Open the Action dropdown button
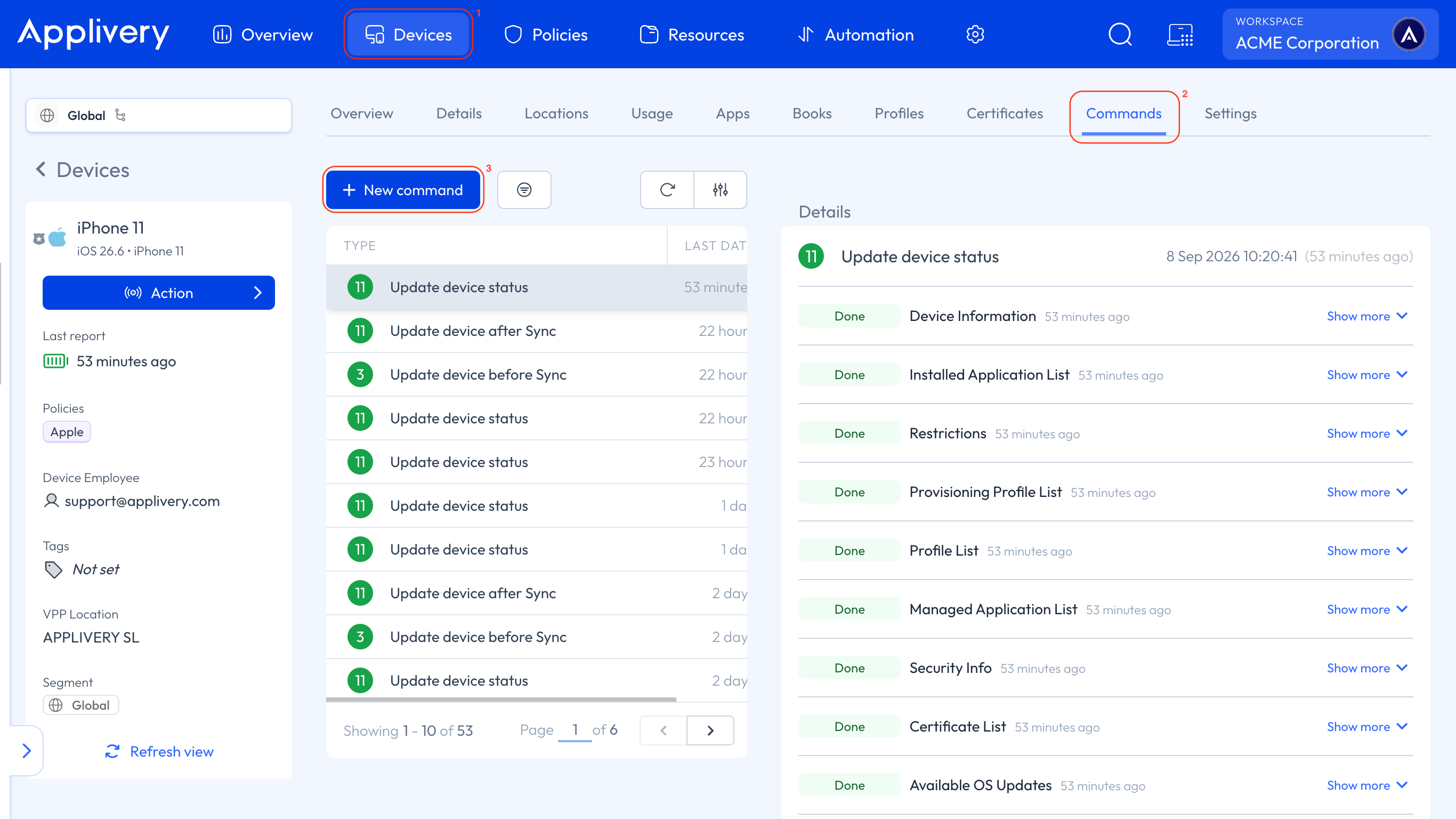 tap(158, 292)
